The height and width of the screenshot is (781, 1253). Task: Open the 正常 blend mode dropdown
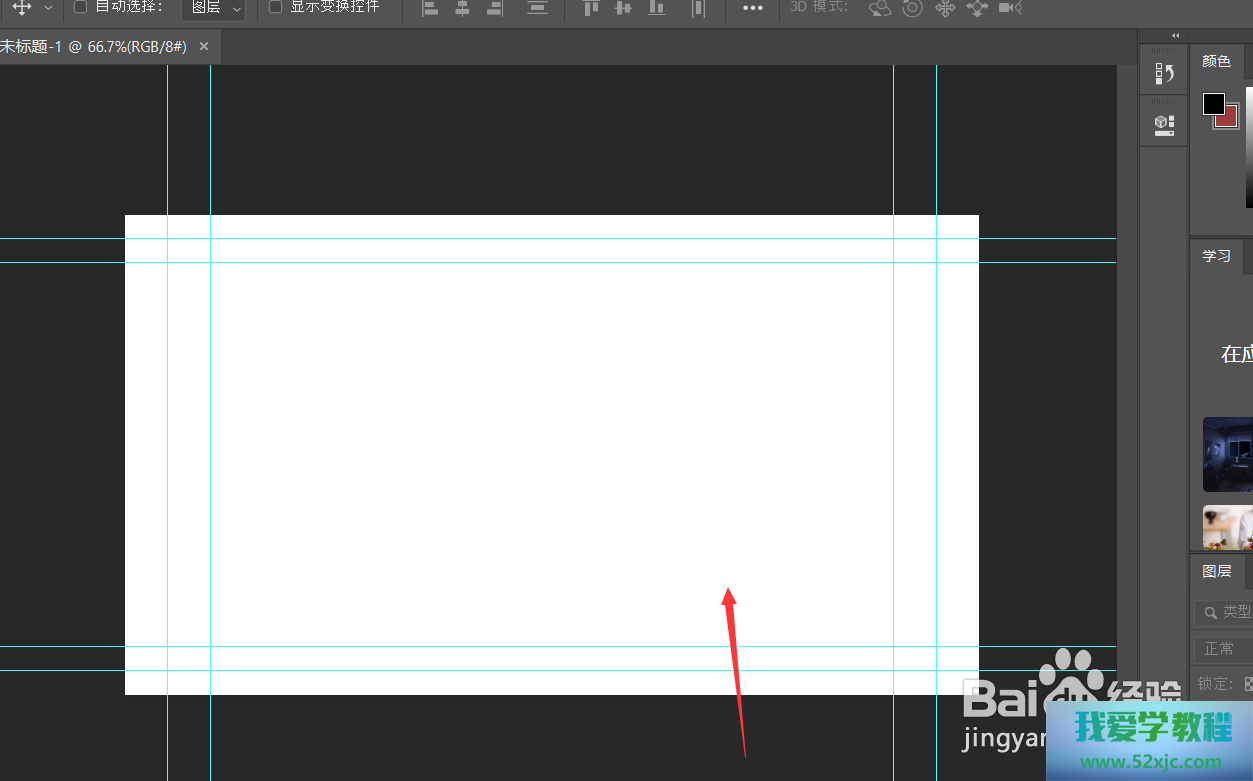point(1222,649)
